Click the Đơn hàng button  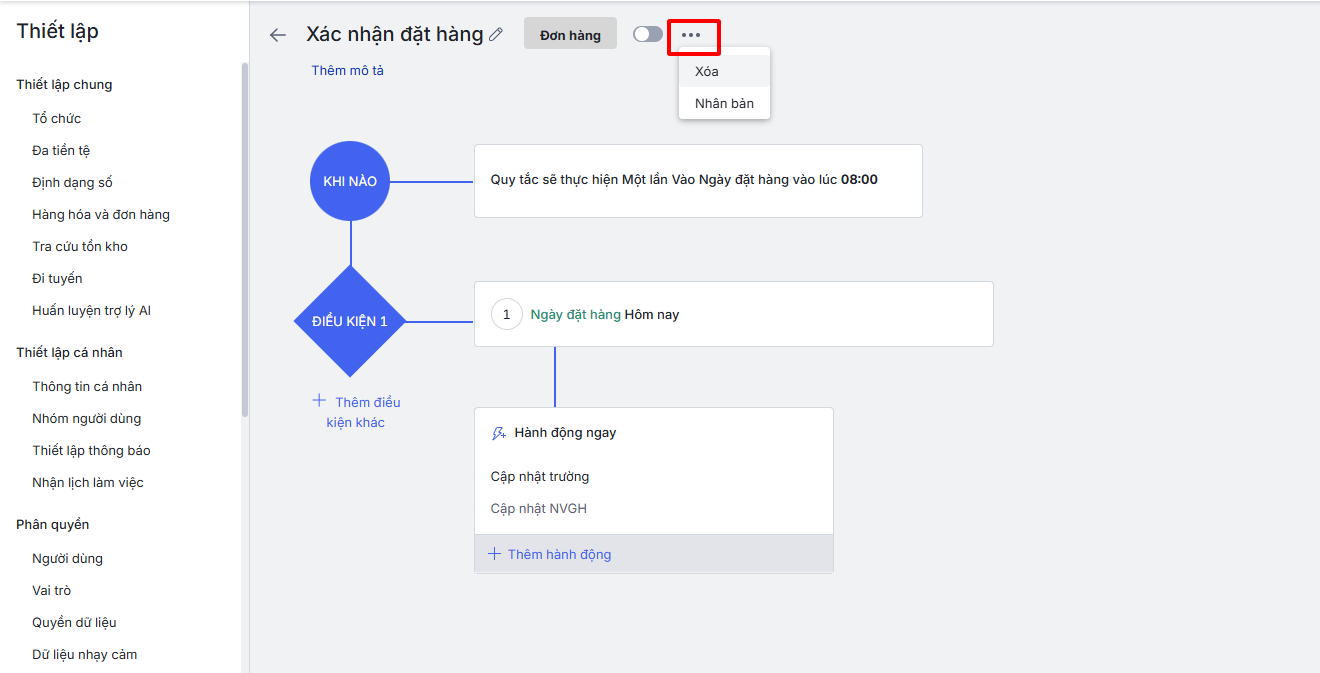coord(570,35)
